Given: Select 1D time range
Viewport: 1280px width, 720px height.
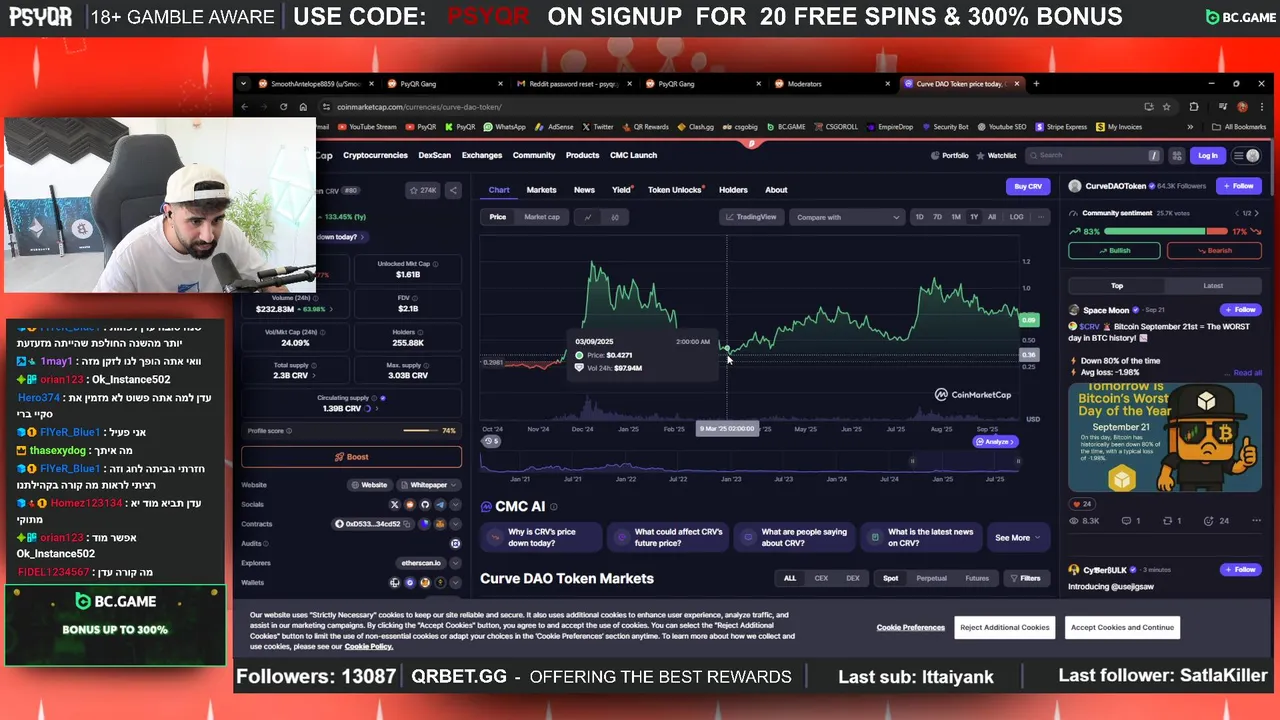Looking at the screenshot, I should [x=919, y=217].
